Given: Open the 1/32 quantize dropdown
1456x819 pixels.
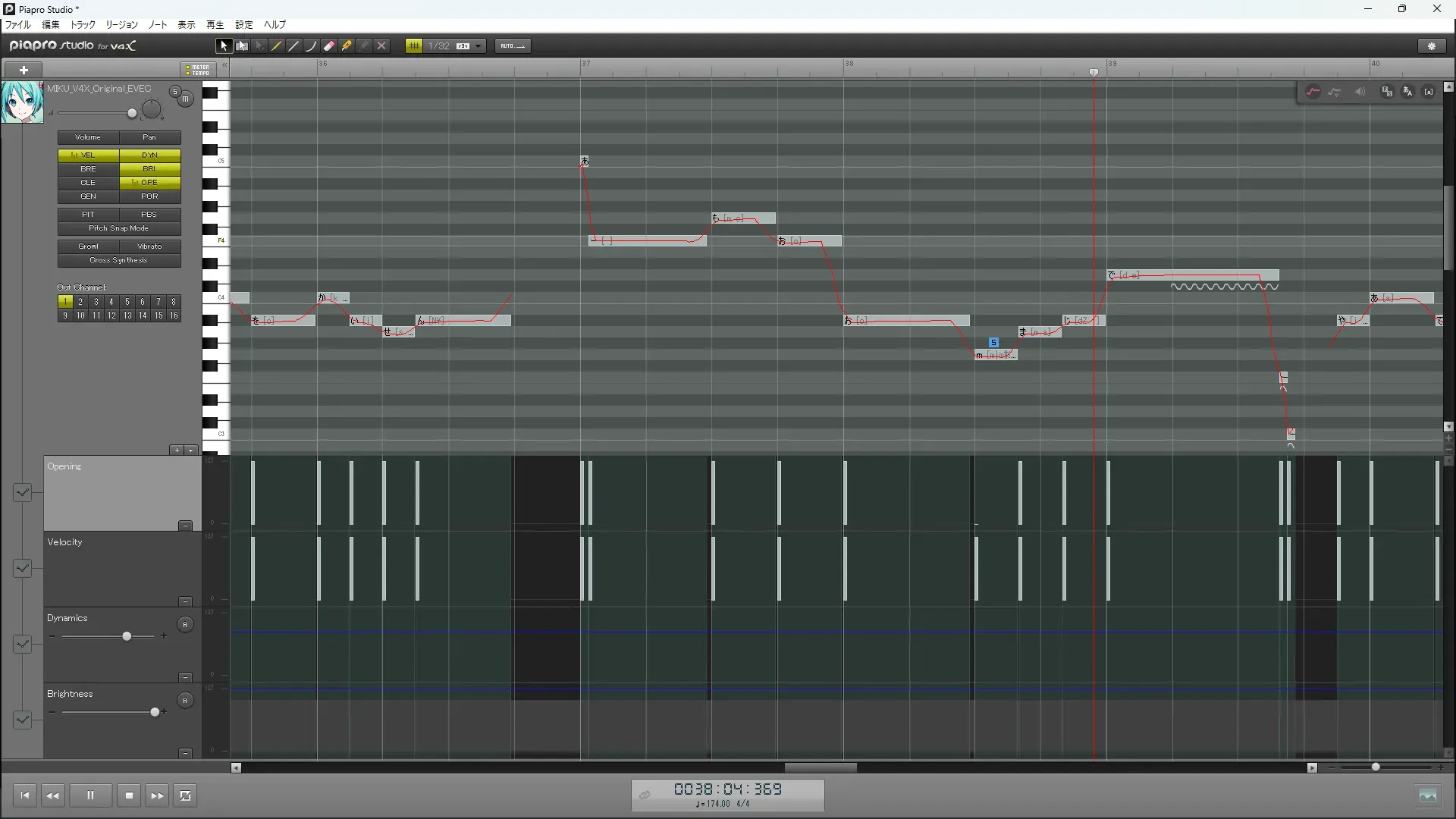Looking at the screenshot, I should click(x=478, y=46).
